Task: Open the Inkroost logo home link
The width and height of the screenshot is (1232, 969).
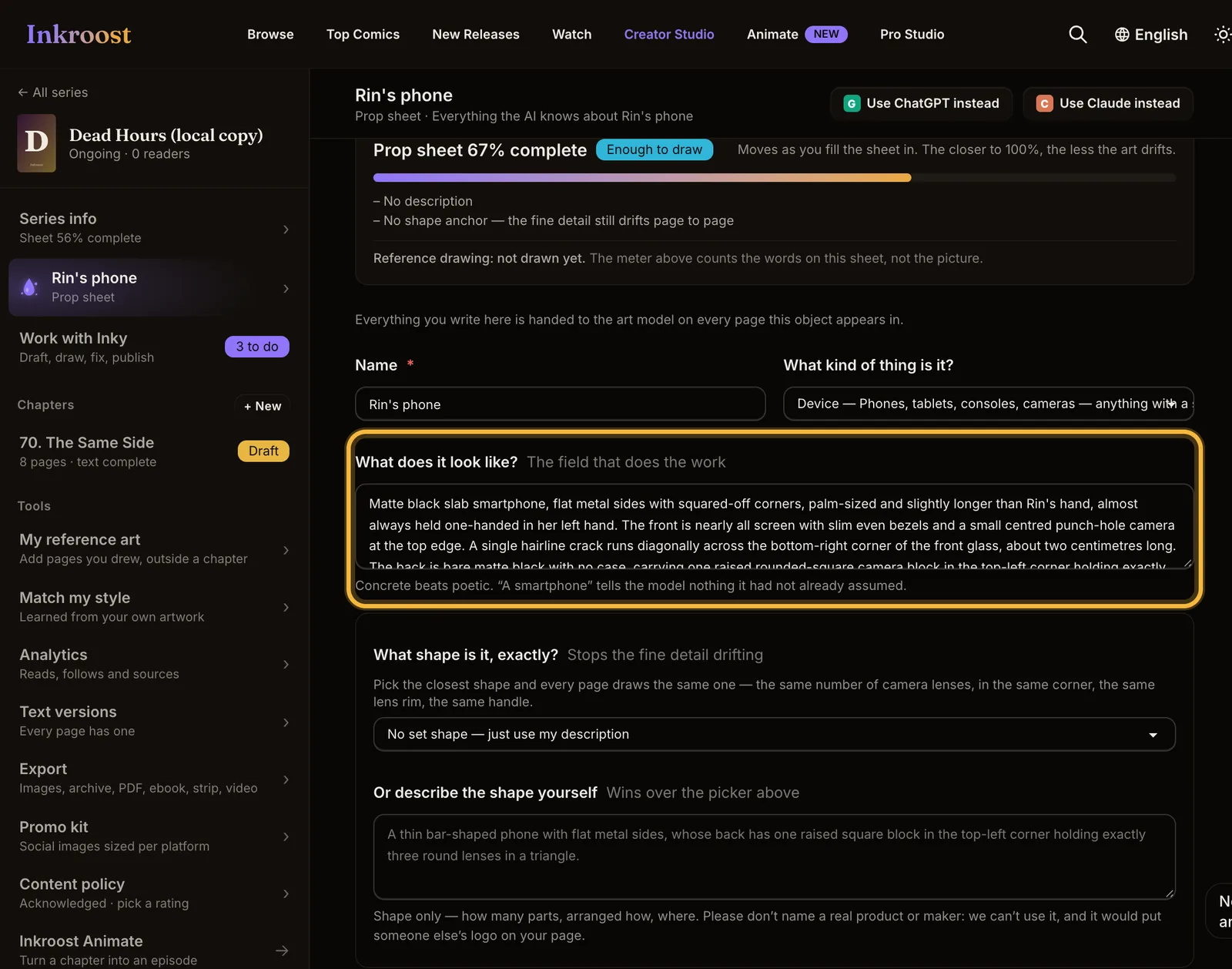Action: click(79, 34)
